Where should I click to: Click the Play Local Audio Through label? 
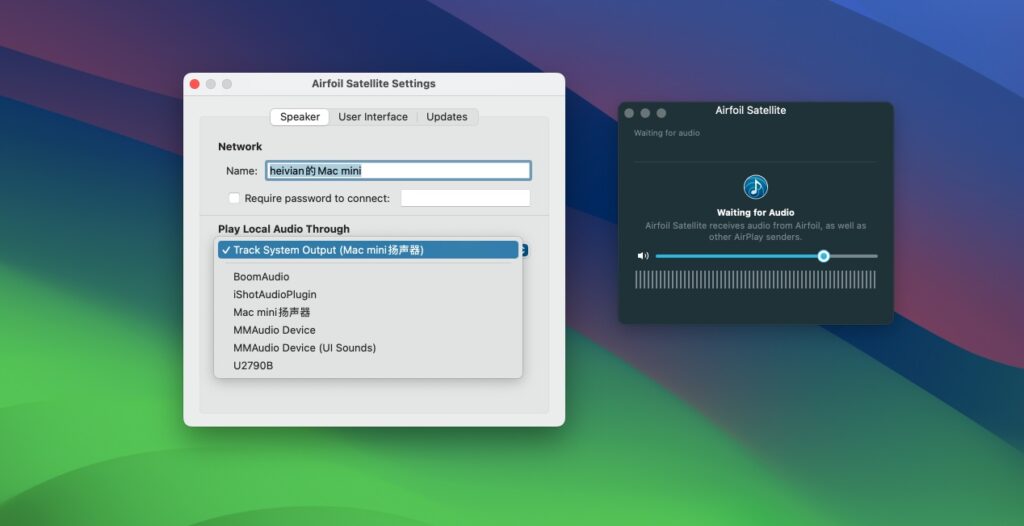point(284,229)
